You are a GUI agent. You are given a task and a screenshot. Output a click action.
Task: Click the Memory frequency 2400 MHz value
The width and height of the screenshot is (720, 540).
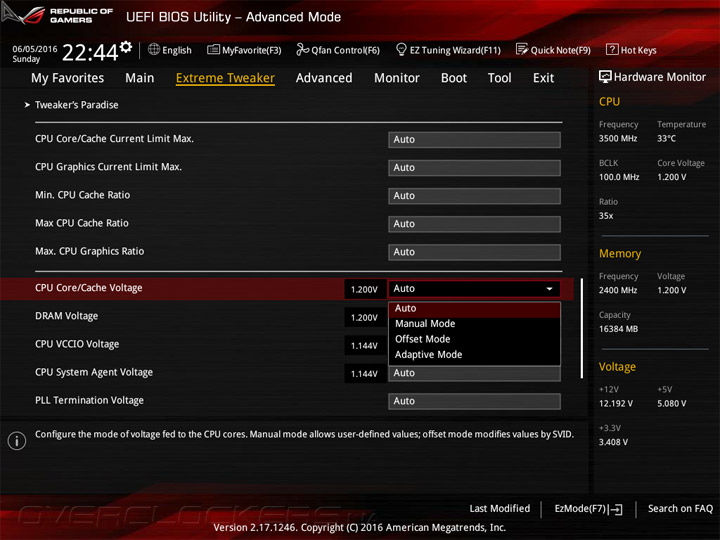tap(618, 290)
